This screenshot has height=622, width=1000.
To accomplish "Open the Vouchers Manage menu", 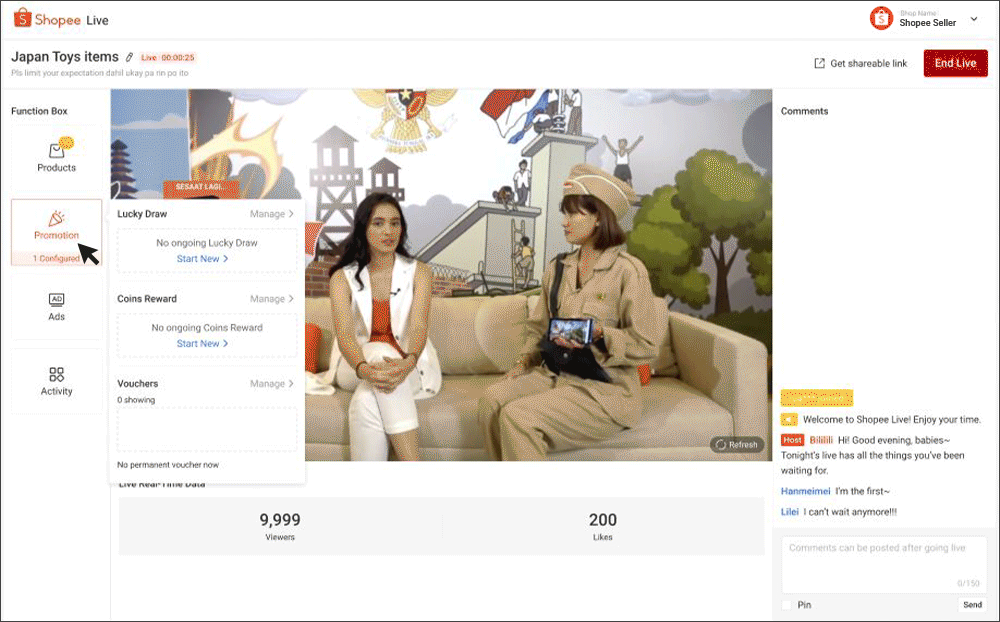I will [x=272, y=383].
